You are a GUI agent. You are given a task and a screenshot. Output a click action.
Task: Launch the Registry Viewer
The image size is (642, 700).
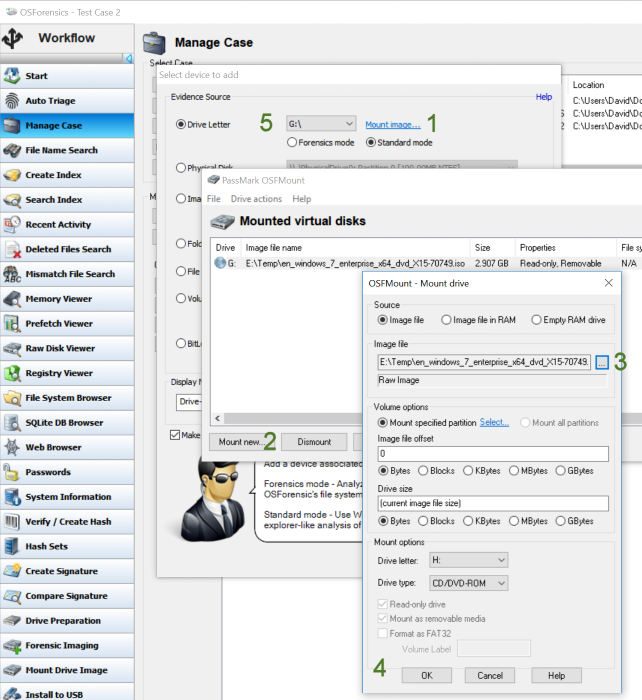67,373
